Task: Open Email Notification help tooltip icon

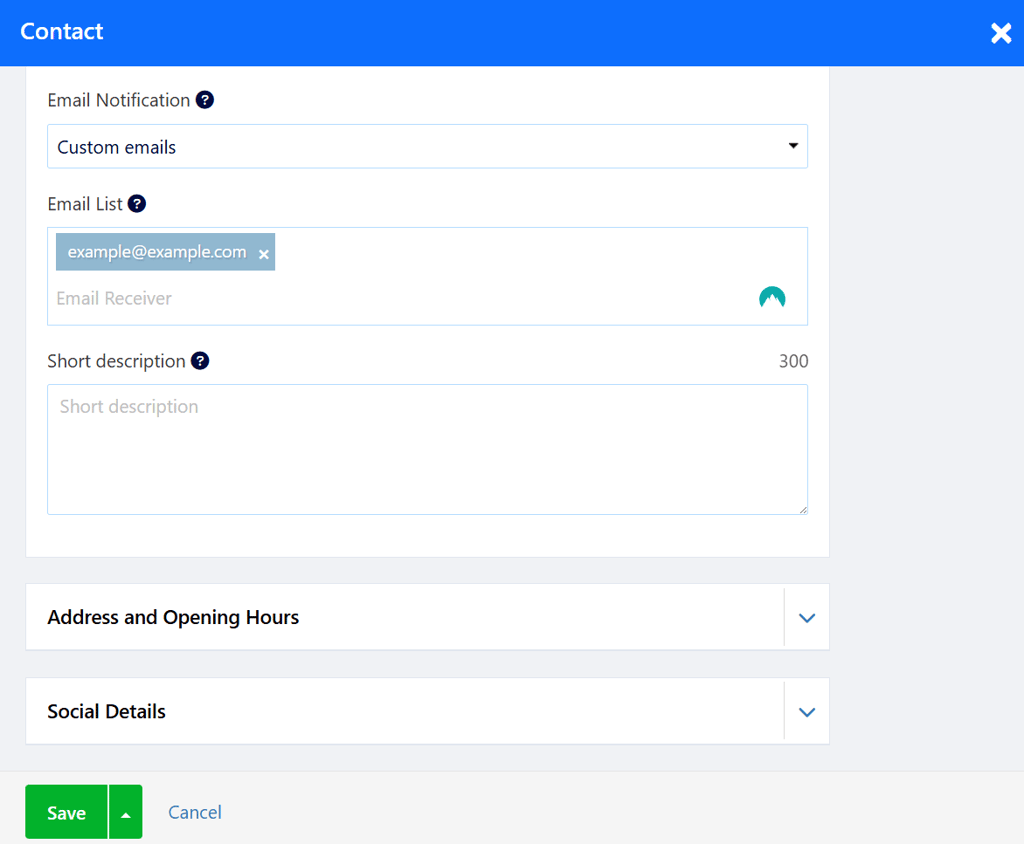Action: pyautogui.click(x=204, y=100)
